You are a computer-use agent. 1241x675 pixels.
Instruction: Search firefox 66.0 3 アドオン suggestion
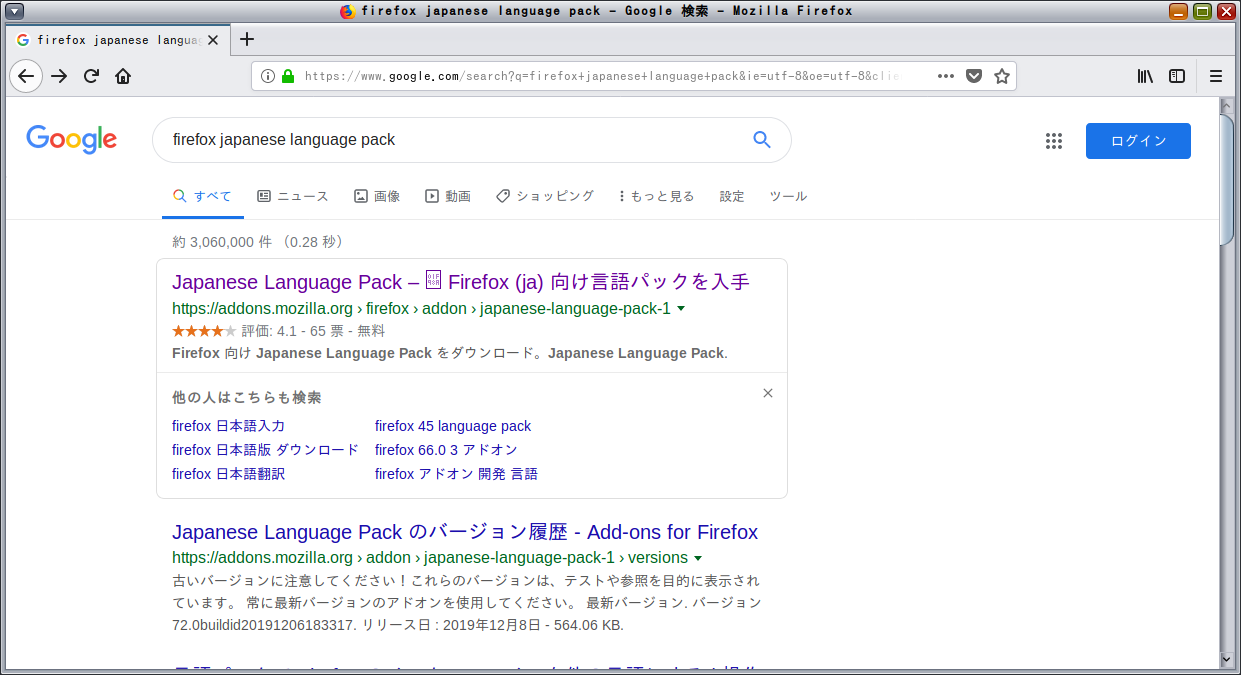[446, 450]
